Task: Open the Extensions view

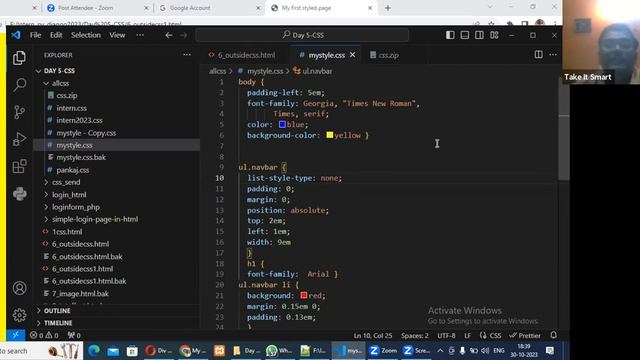Action: tap(19, 166)
